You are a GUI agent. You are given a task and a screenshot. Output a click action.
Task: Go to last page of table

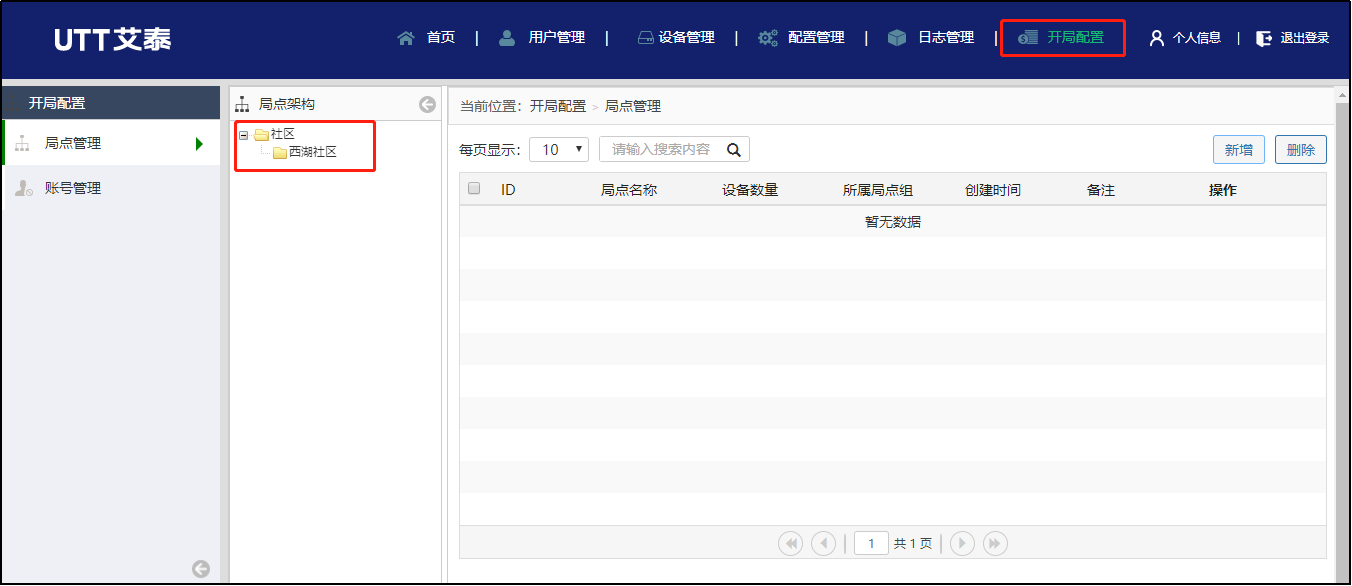(995, 543)
